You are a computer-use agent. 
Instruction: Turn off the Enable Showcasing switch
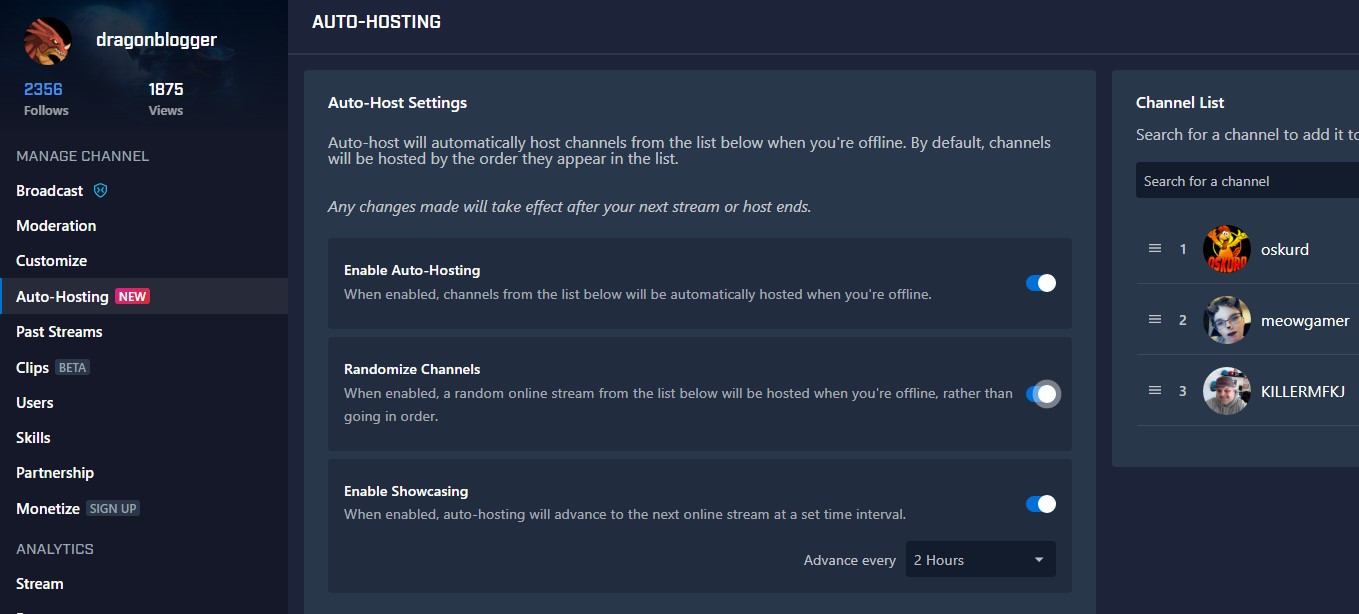tap(1040, 504)
